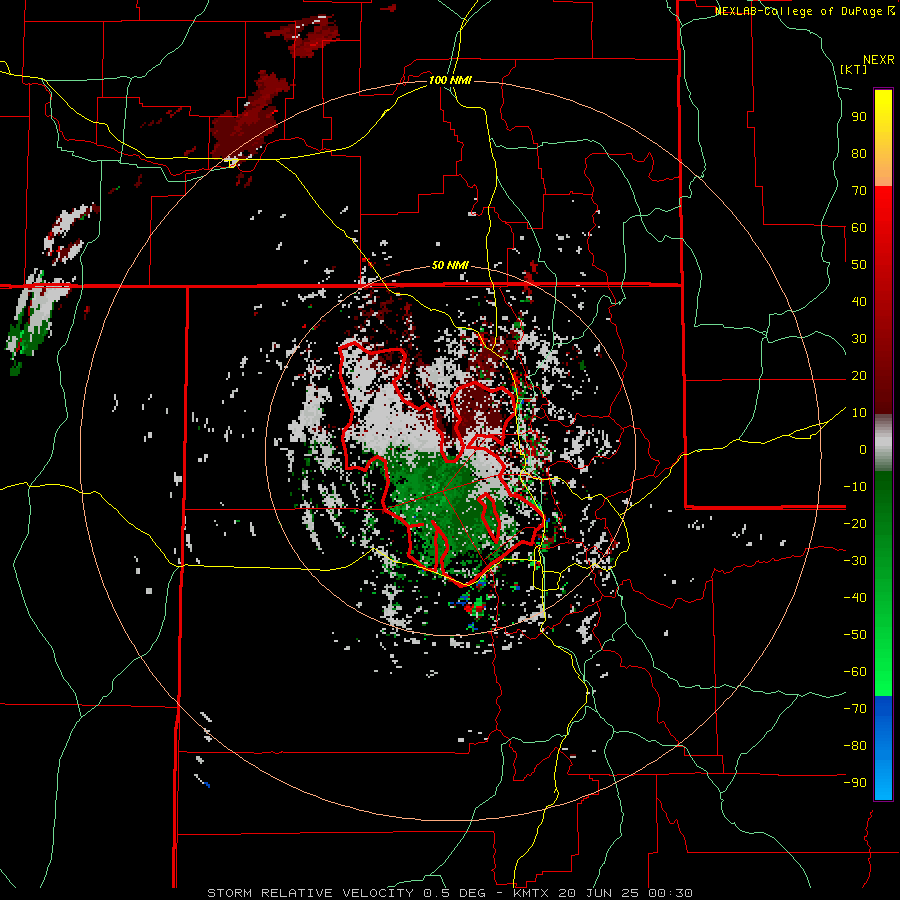Click the 60 value on the velocity scale
Viewport: 900px width, 900px height.
tap(859, 227)
